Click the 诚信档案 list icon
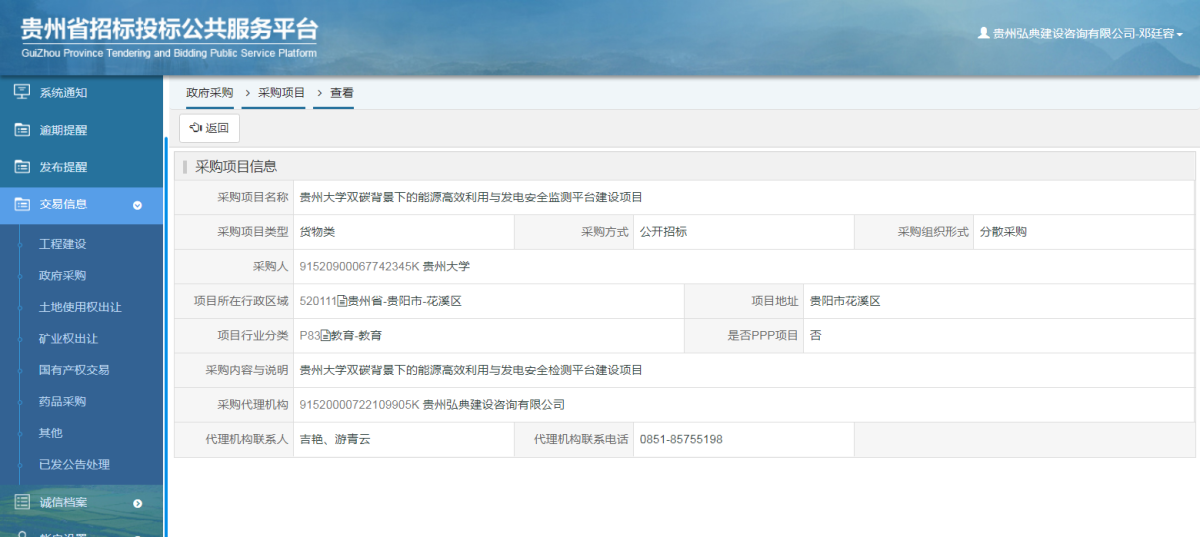Image resolution: width=1200 pixels, height=537 pixels. point(22,502)
